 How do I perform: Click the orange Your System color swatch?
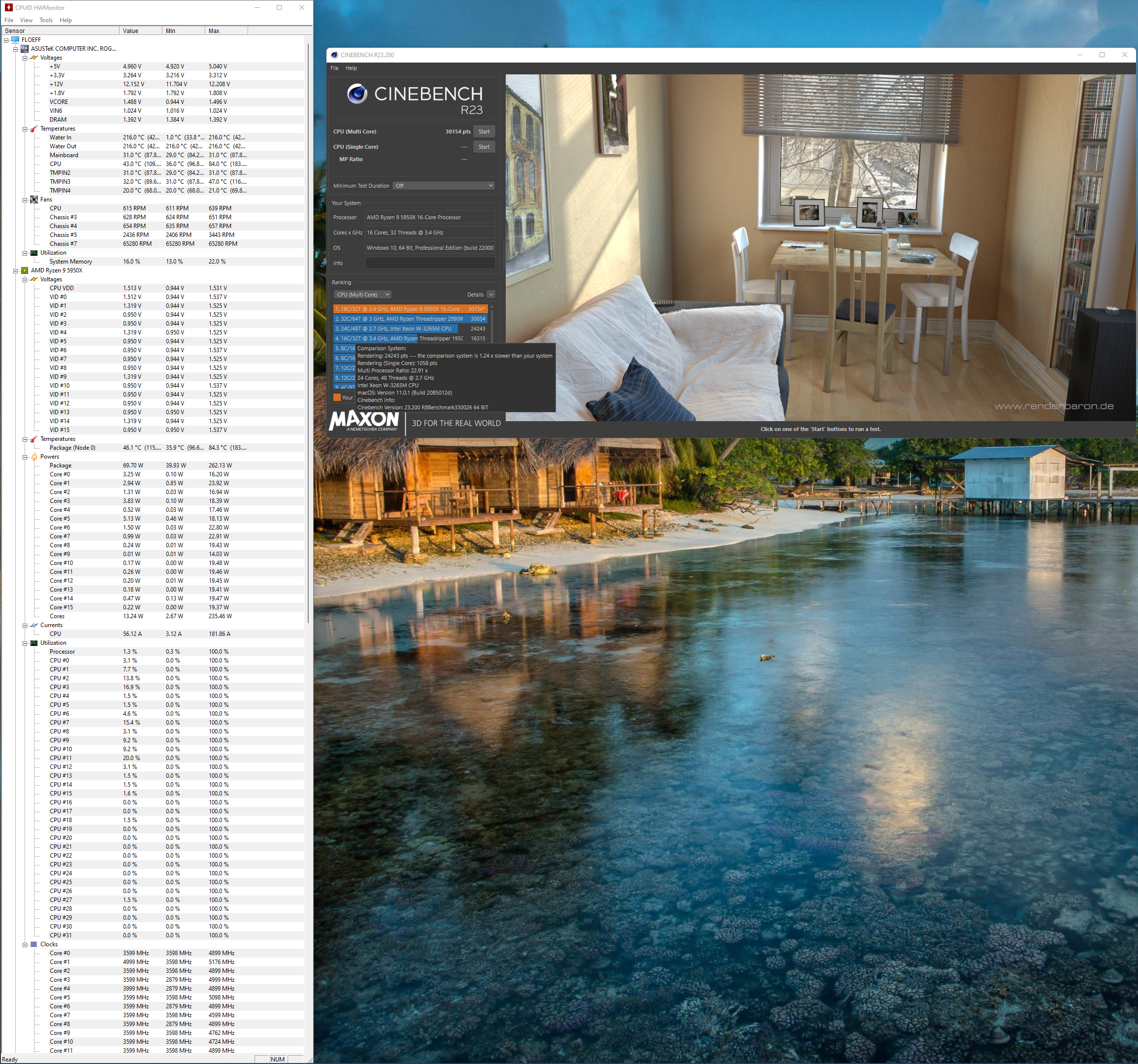pos(337,398)
